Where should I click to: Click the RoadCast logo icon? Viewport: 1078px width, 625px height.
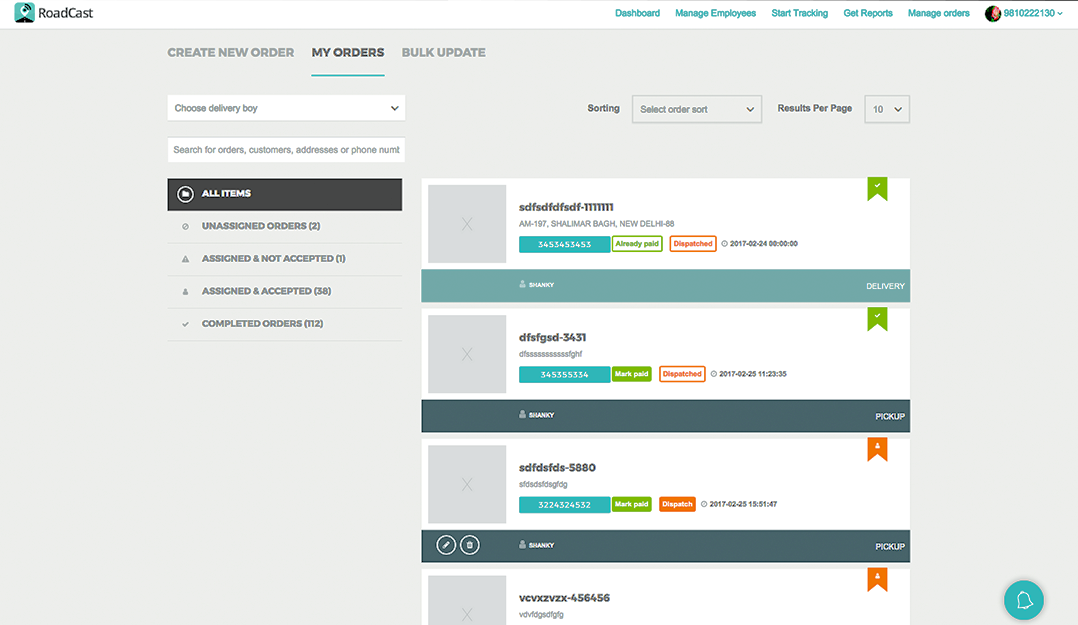(25, 12)
